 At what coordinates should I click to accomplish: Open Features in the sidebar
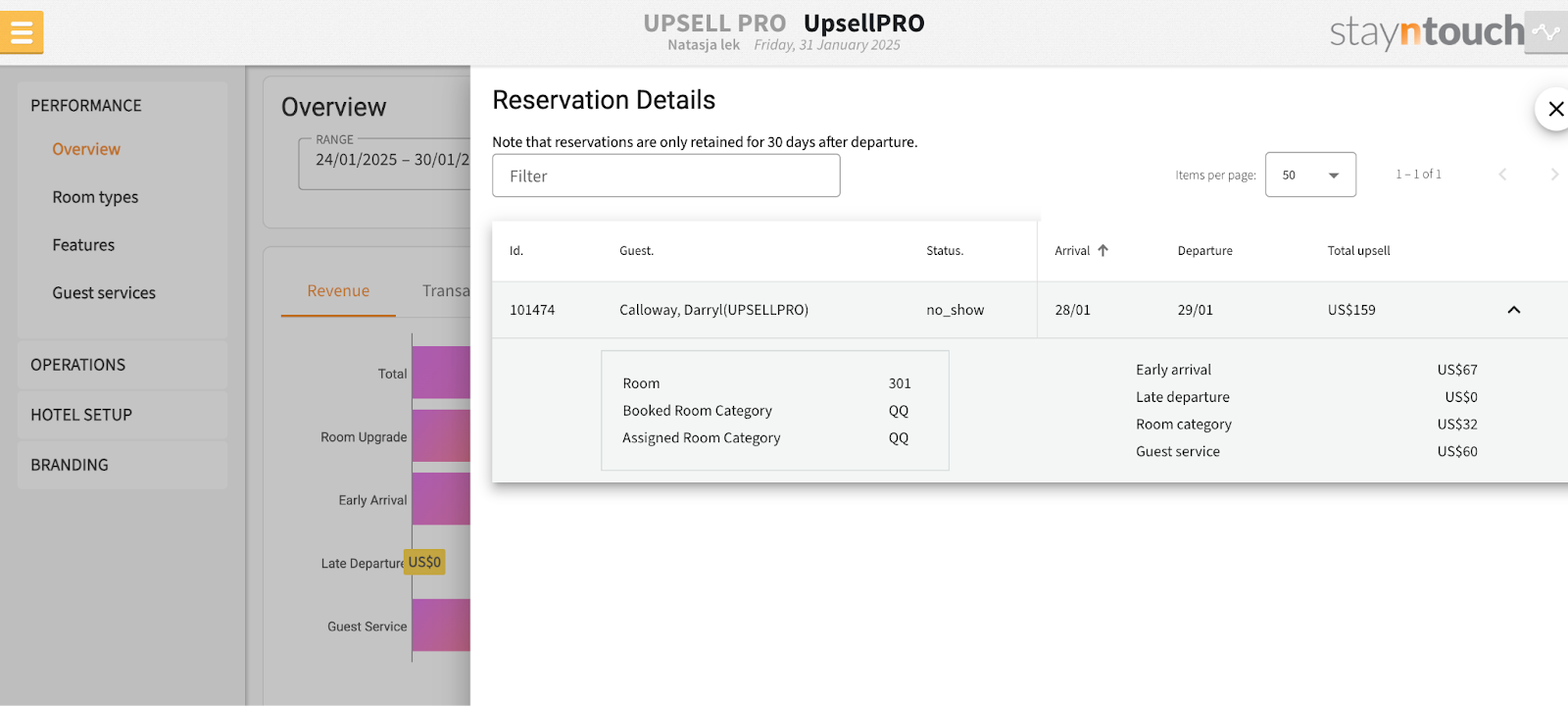(83, 245)
